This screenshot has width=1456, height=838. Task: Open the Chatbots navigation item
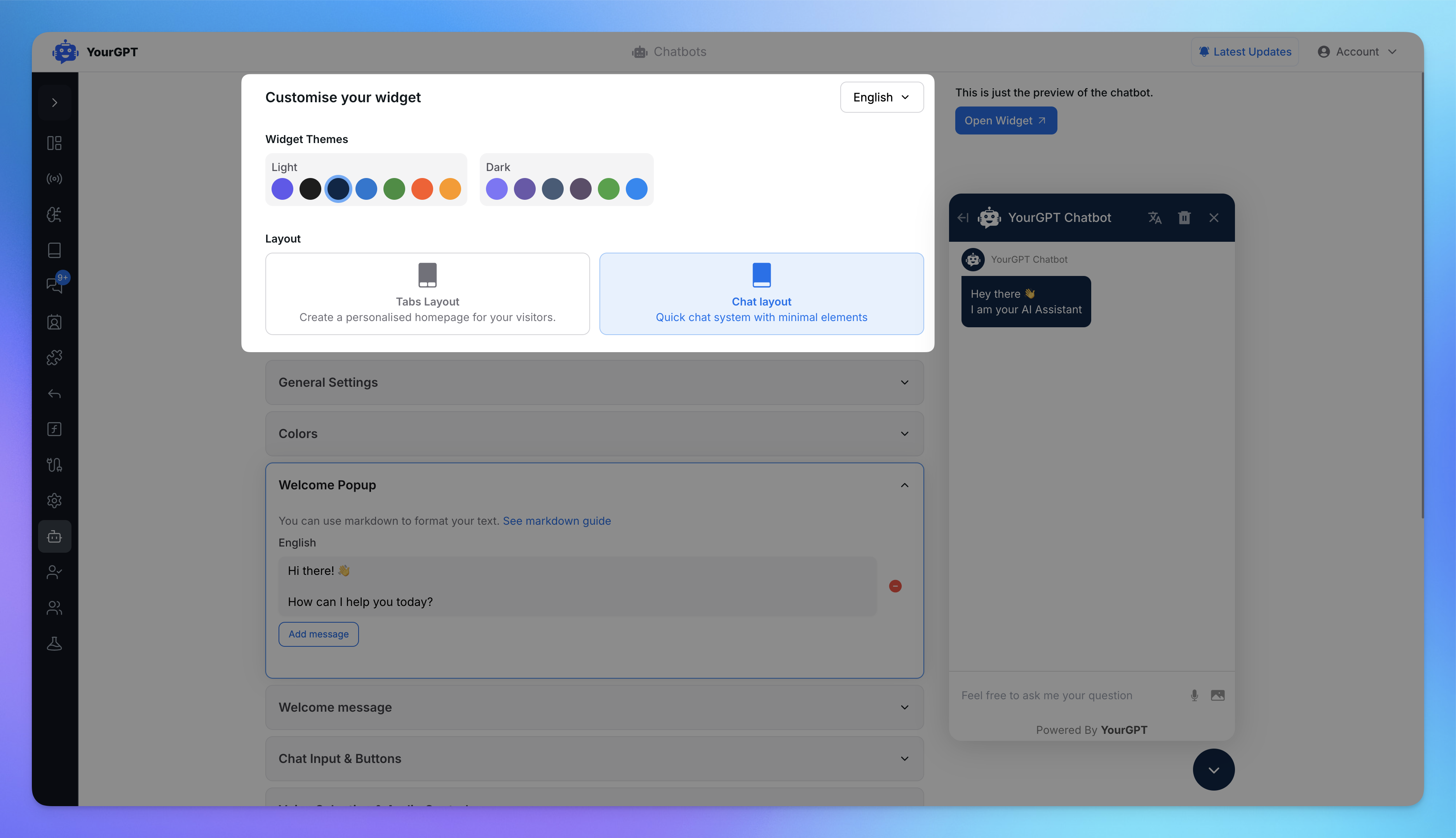(669, 52)
